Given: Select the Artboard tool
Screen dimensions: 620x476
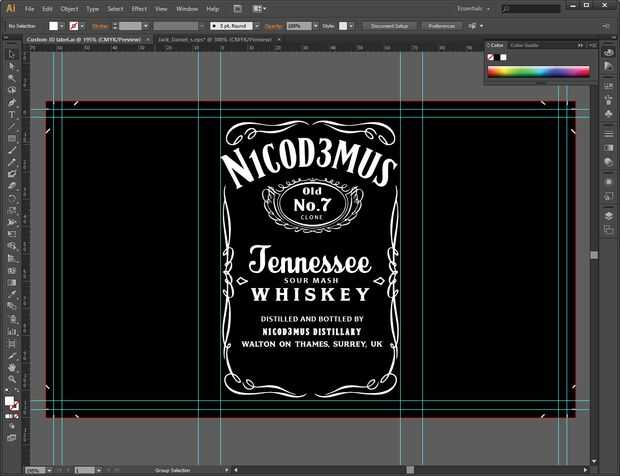Looking at the screenshot, I should click(x=12, y=343).
